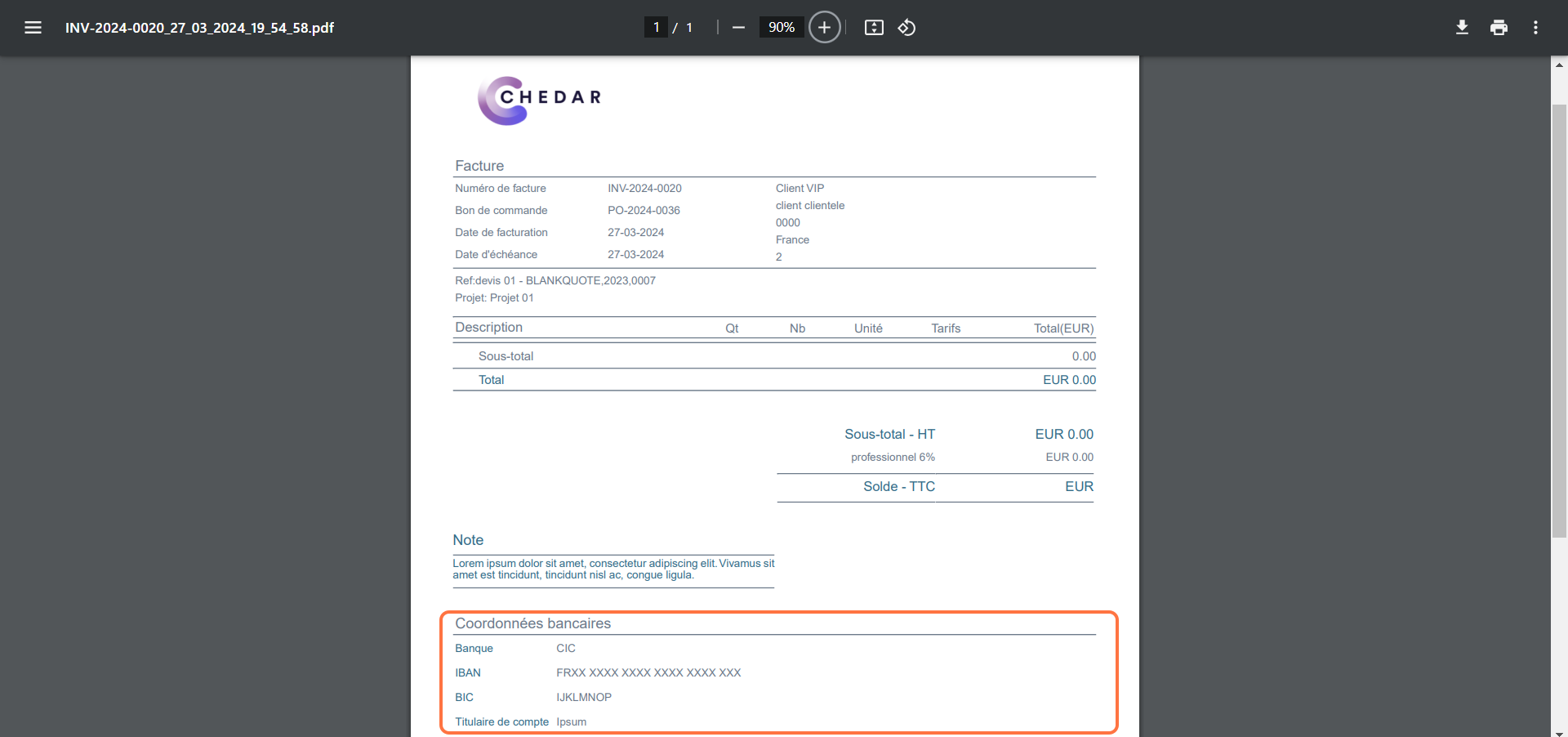Click the BIC value IJKLMNOP
The height and width of the screenshot is (737, 1568).
click(x=584, y=697)
